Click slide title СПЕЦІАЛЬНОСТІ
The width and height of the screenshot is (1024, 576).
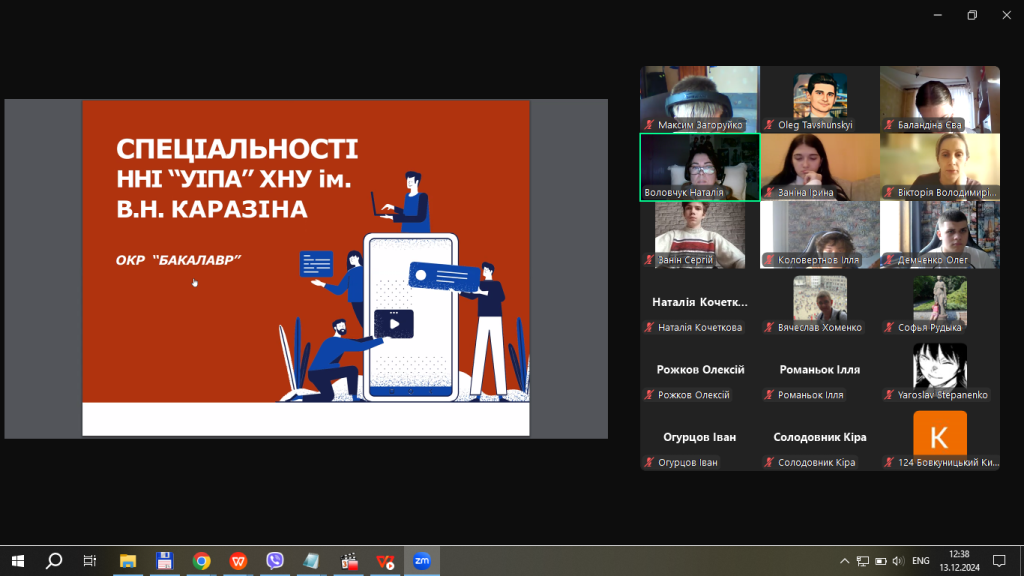pyautogui.click(x=237, y=150)
